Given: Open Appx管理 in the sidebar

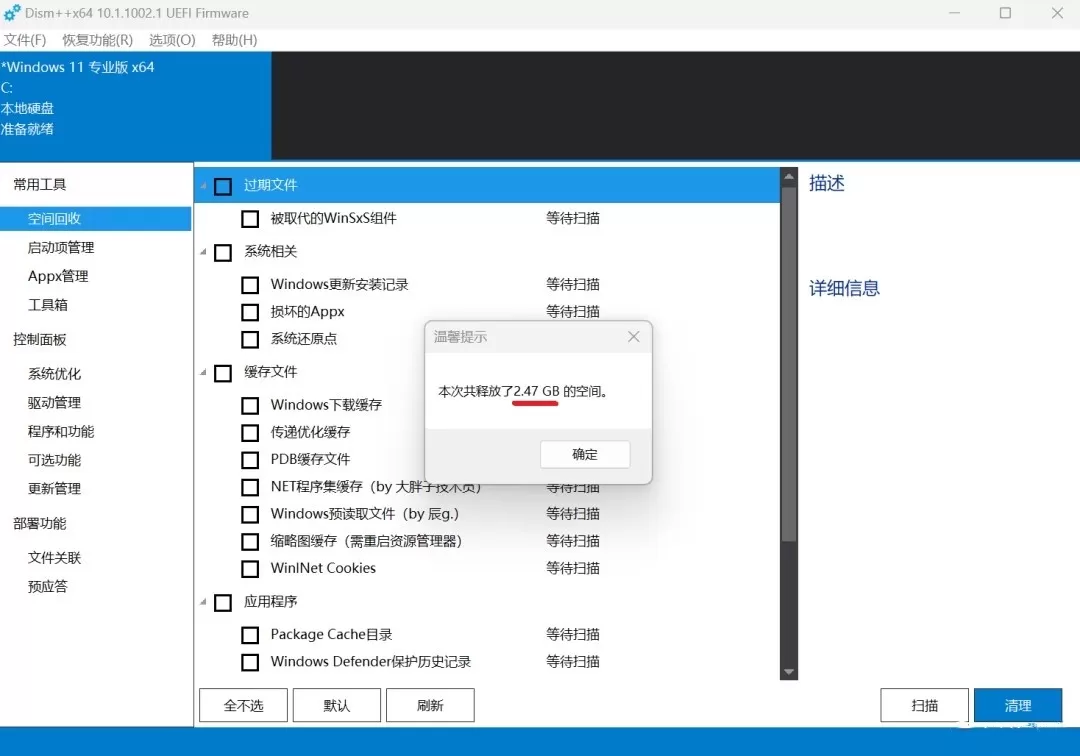Looking at the screenshot, I should point(58,276).
